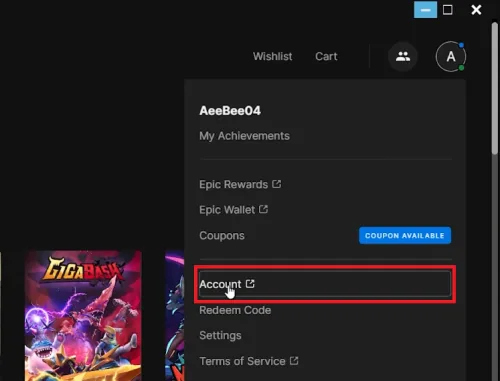
Task: Click the Coupon Available badge
Action: pyautogui.click(x=405, y=236)
